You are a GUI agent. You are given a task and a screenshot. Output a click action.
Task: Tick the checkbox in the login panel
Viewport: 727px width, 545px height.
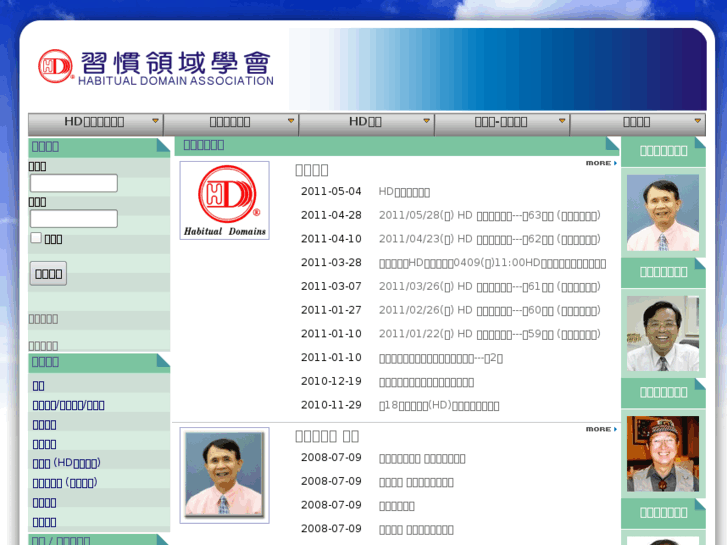[x=36, y=238]
